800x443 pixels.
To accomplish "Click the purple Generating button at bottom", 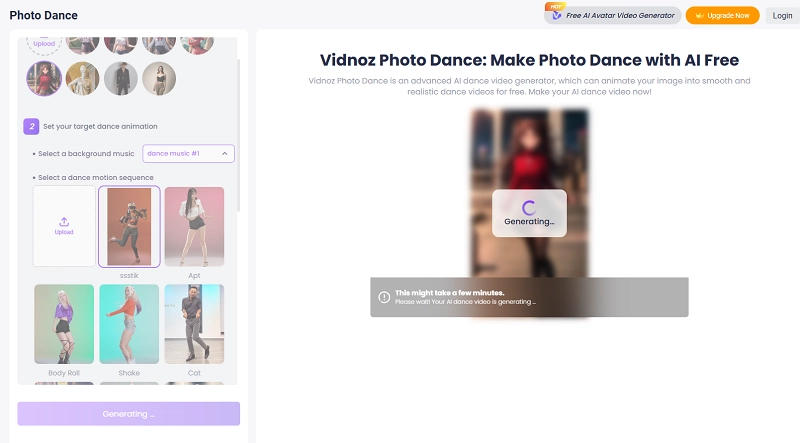I will pyautogui.click(x=129, y=413).
